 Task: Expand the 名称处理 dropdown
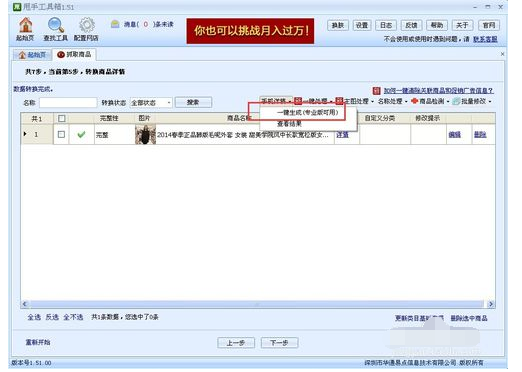[x=392, y=101]
